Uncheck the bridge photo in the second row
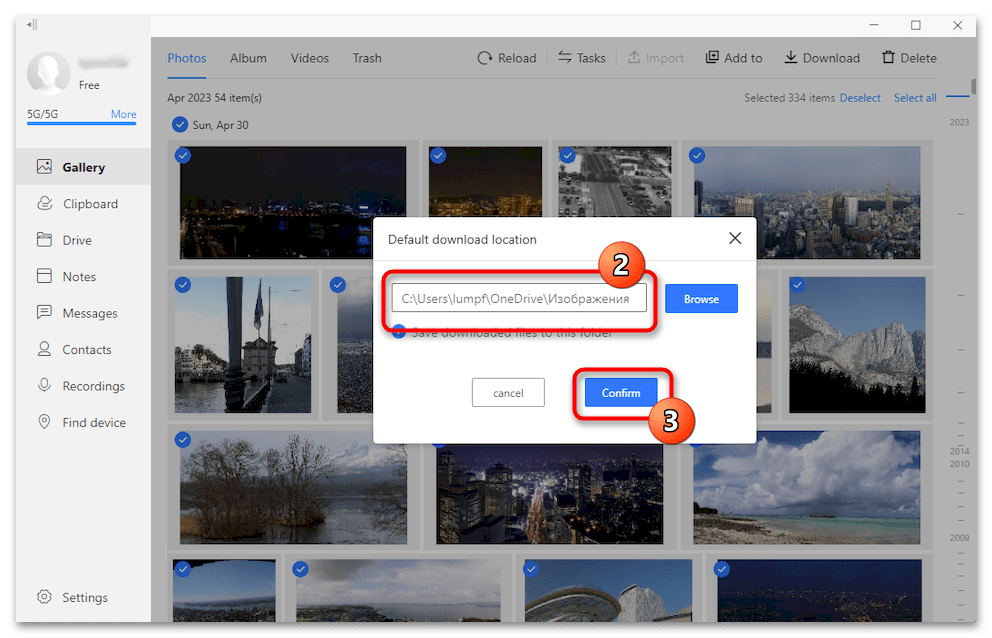Screen dimensions: 992x638 (183, 285)
